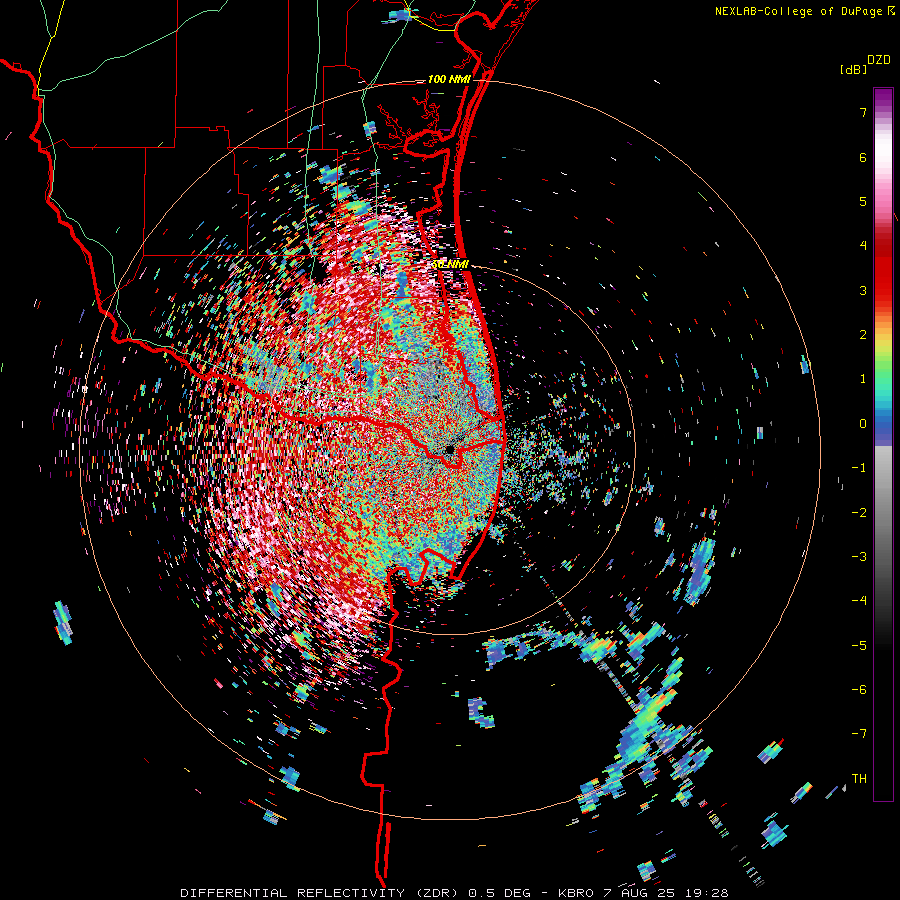Select the -6 value on the color scale
The height and width of the screenshot is (900, 900).
[x=859, y=690]
